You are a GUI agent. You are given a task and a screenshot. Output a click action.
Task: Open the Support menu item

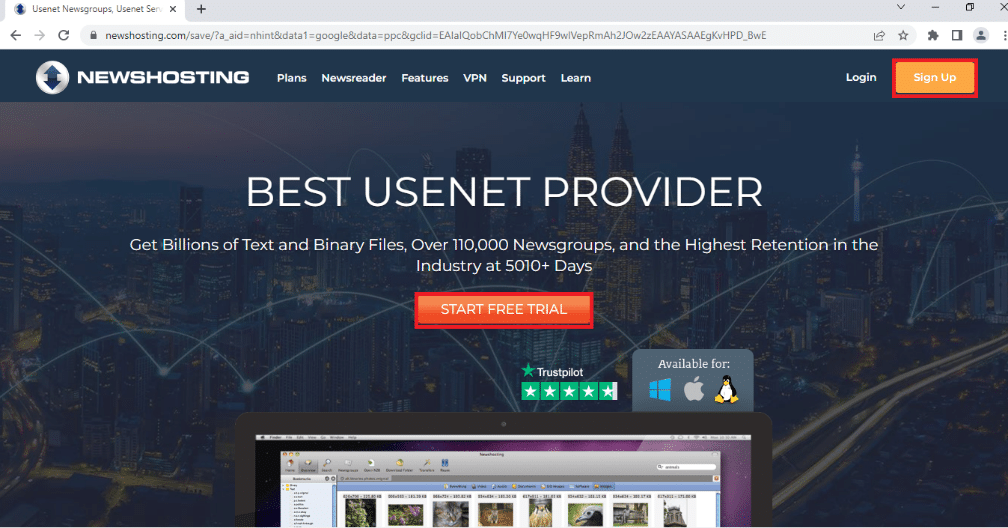(523, 78)
